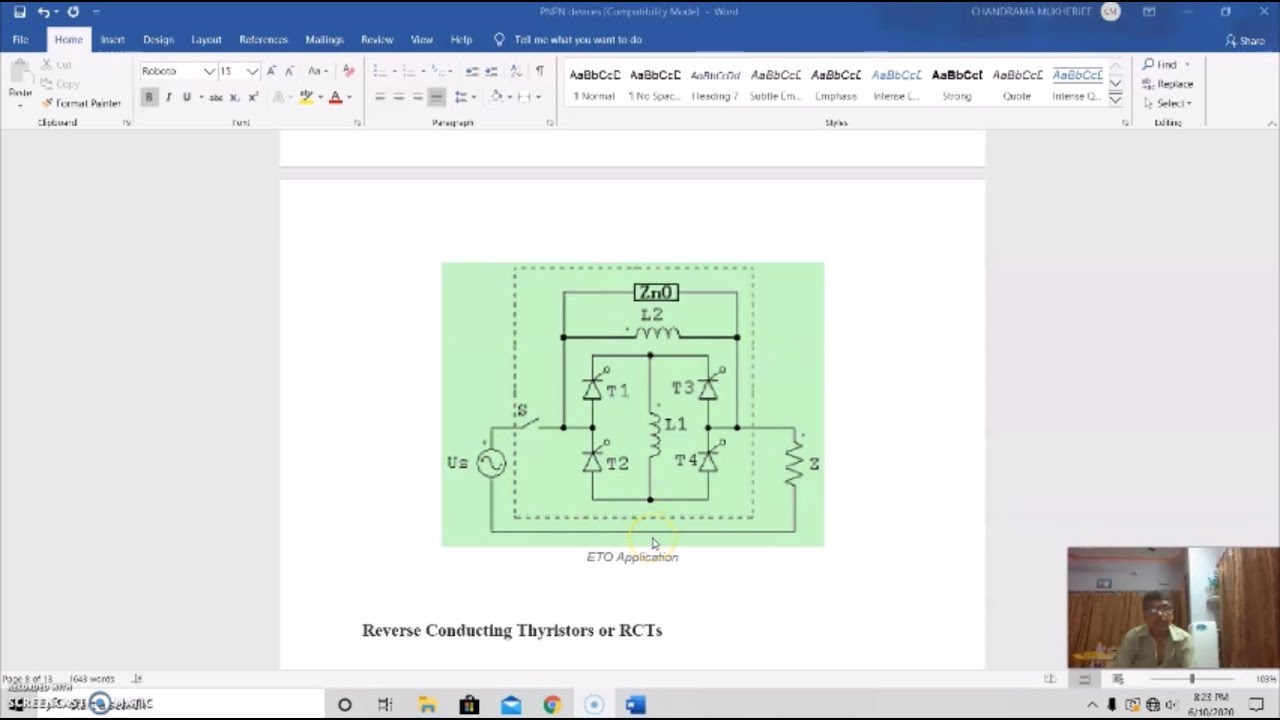Decrease indent of paragraph
Viewport: 1280px width, 720px height.
pos(472,71)
